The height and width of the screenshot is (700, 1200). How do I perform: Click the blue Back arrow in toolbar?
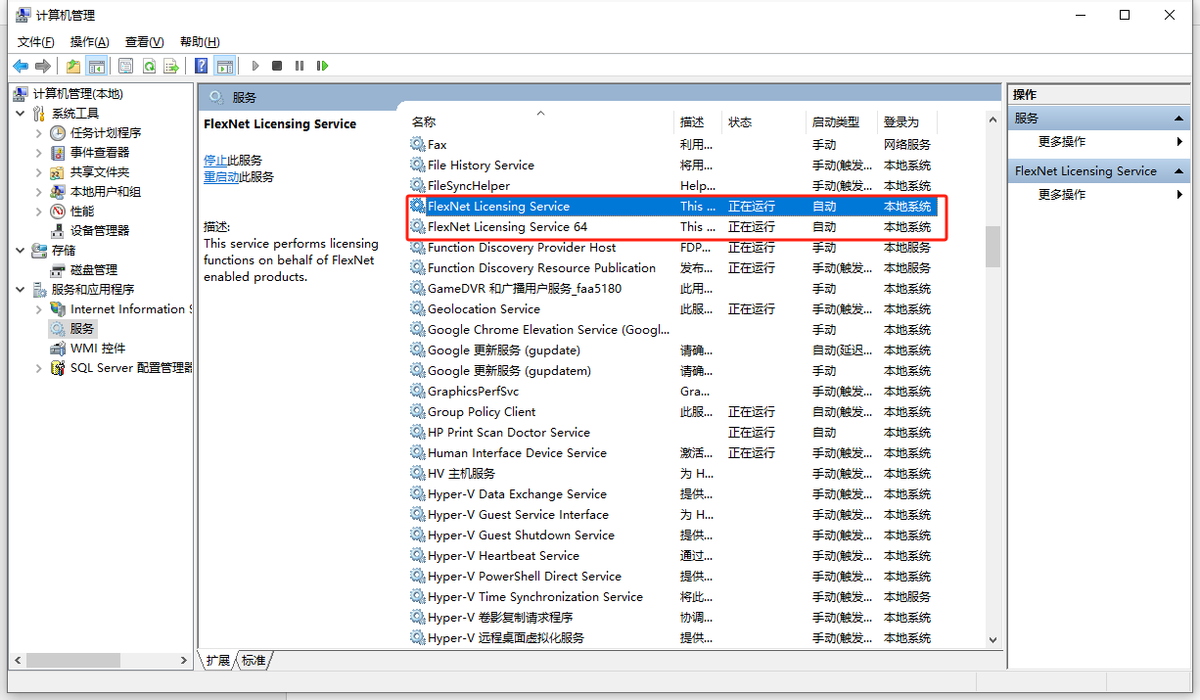pos(20,66)
